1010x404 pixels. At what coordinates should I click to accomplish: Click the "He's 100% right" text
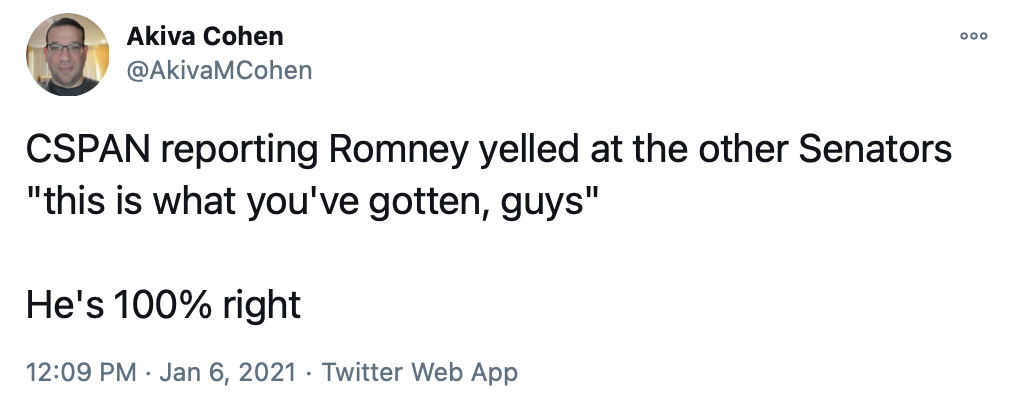[163, 304]
